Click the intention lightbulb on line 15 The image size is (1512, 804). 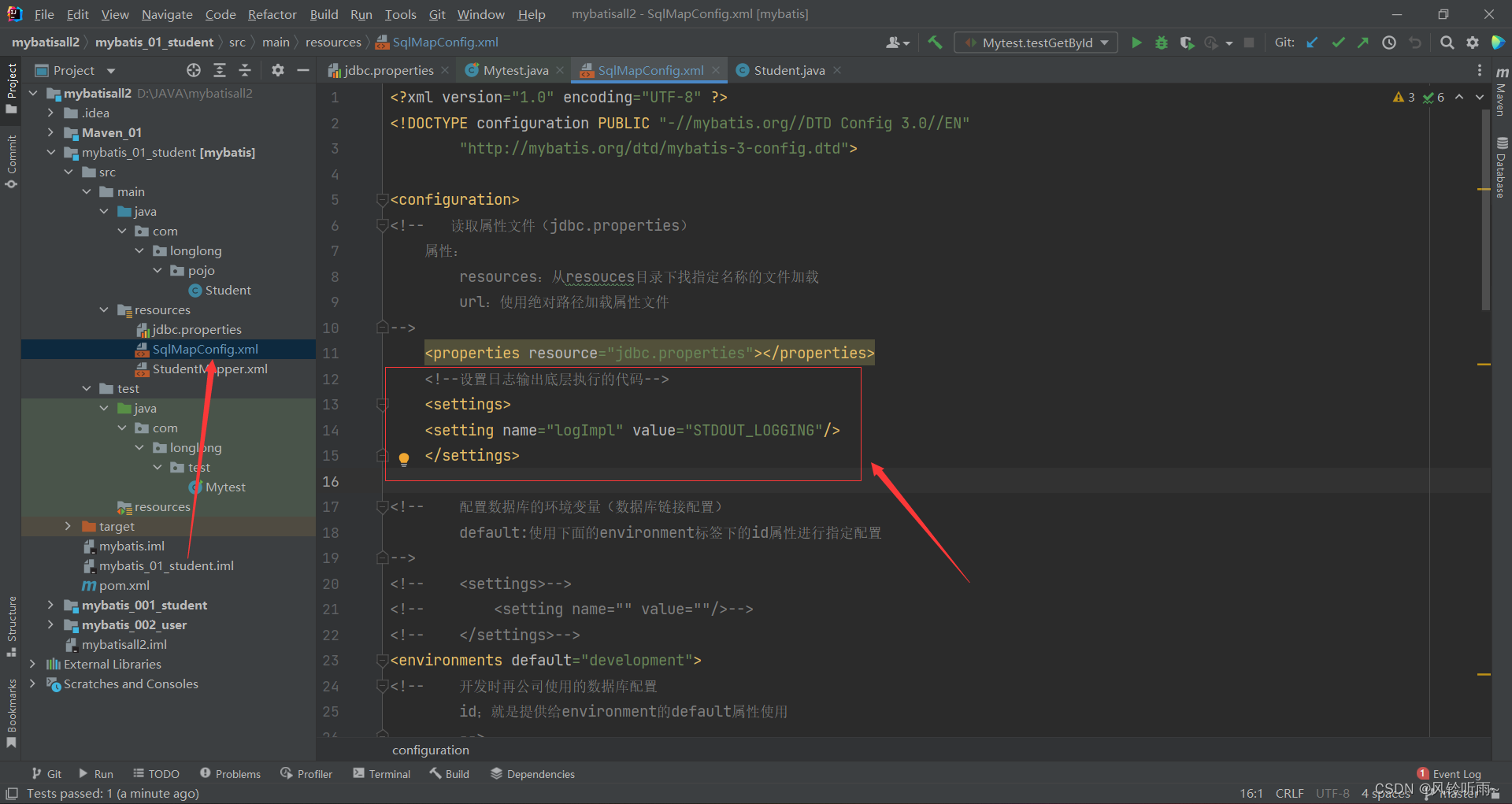point(404,458)
